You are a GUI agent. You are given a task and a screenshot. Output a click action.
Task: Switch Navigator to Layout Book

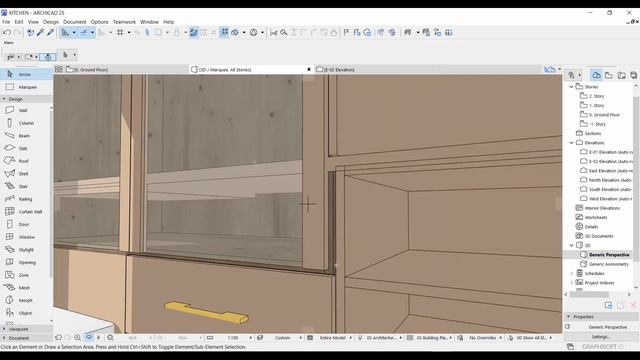621,75
